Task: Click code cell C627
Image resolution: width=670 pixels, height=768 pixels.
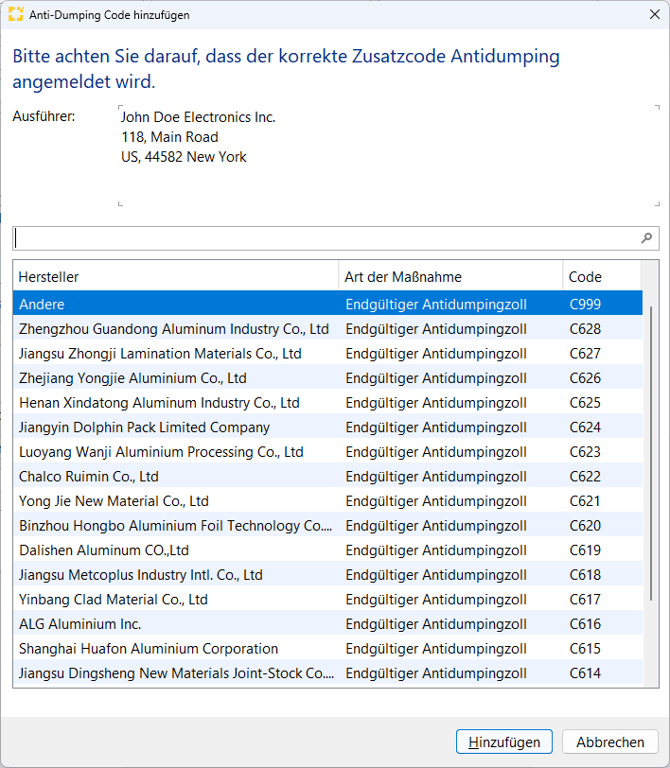Action: [585, 354]
